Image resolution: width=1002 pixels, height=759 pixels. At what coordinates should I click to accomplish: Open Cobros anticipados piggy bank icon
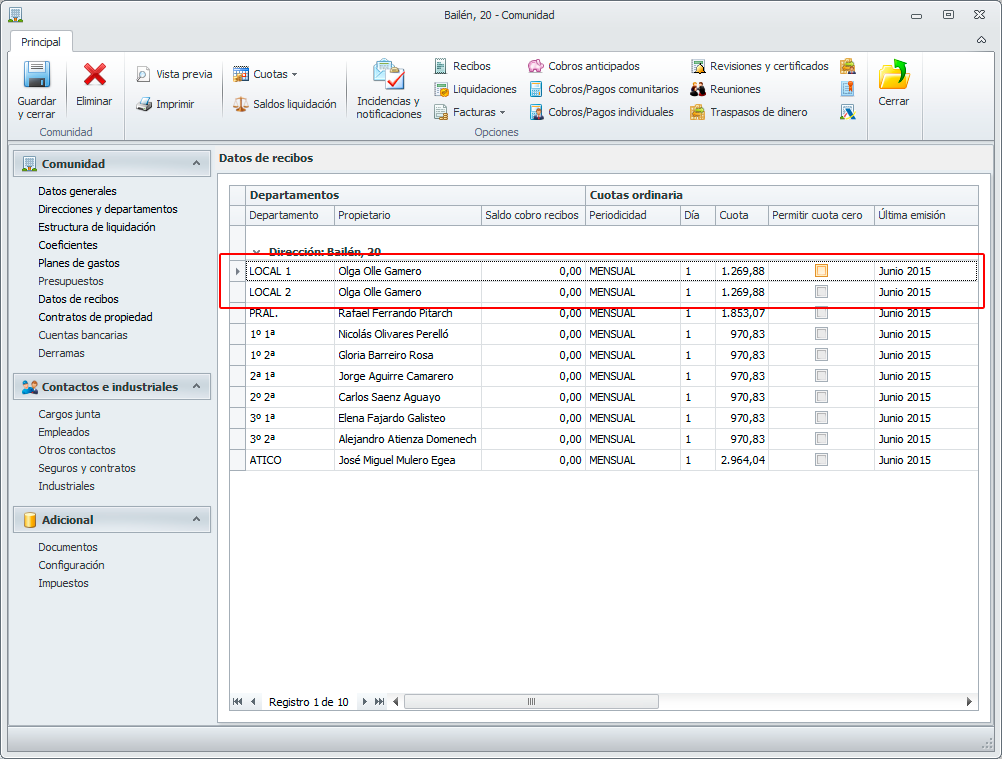point(536,66)
